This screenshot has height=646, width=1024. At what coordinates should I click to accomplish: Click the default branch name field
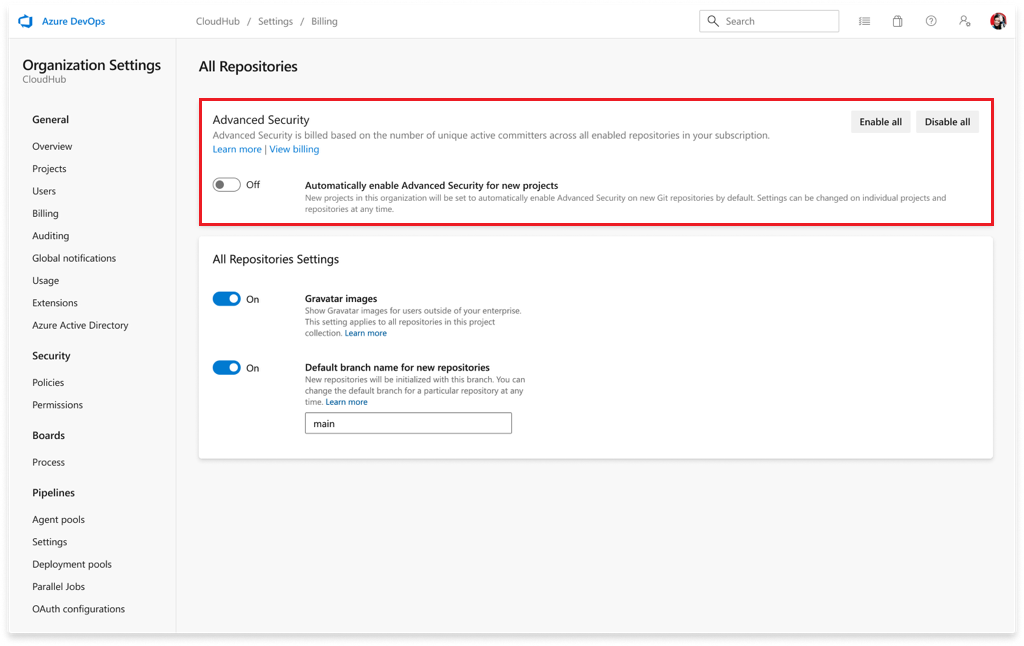(x=408, y=424)
